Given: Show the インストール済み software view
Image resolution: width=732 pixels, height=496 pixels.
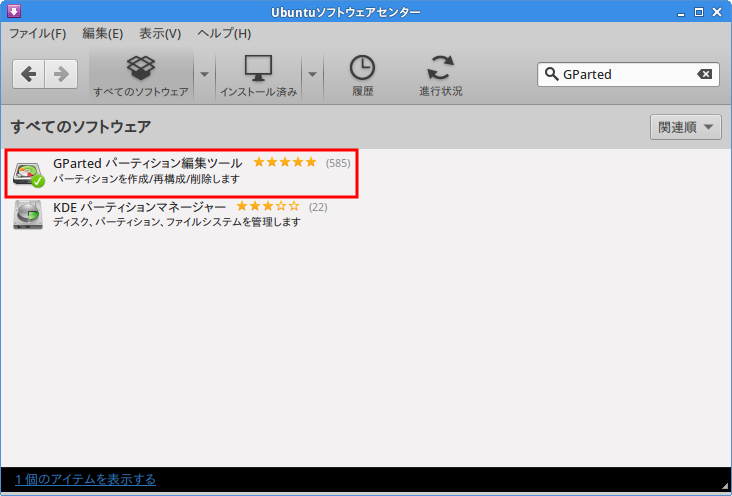Looking at the screenshot, I should pos(258,76).
